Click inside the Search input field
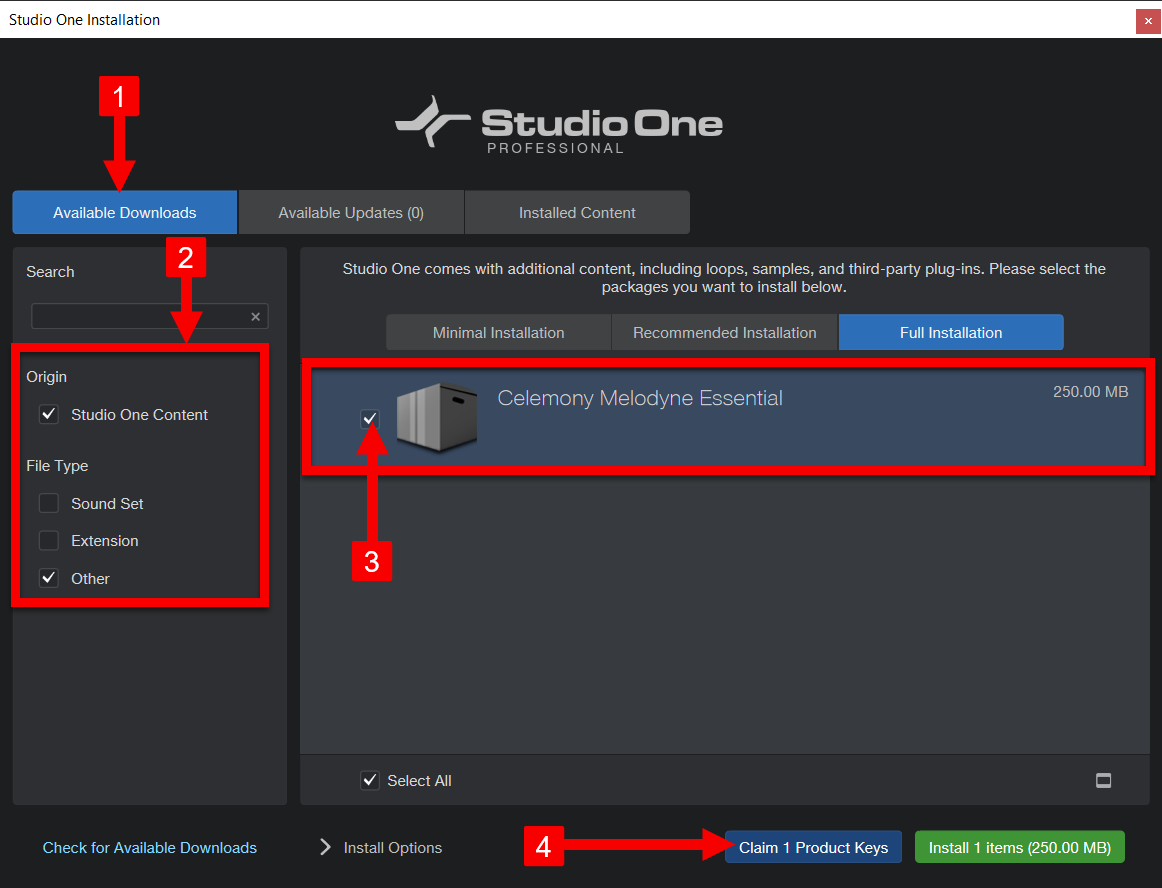1162x888 pixels. [140, 316]
